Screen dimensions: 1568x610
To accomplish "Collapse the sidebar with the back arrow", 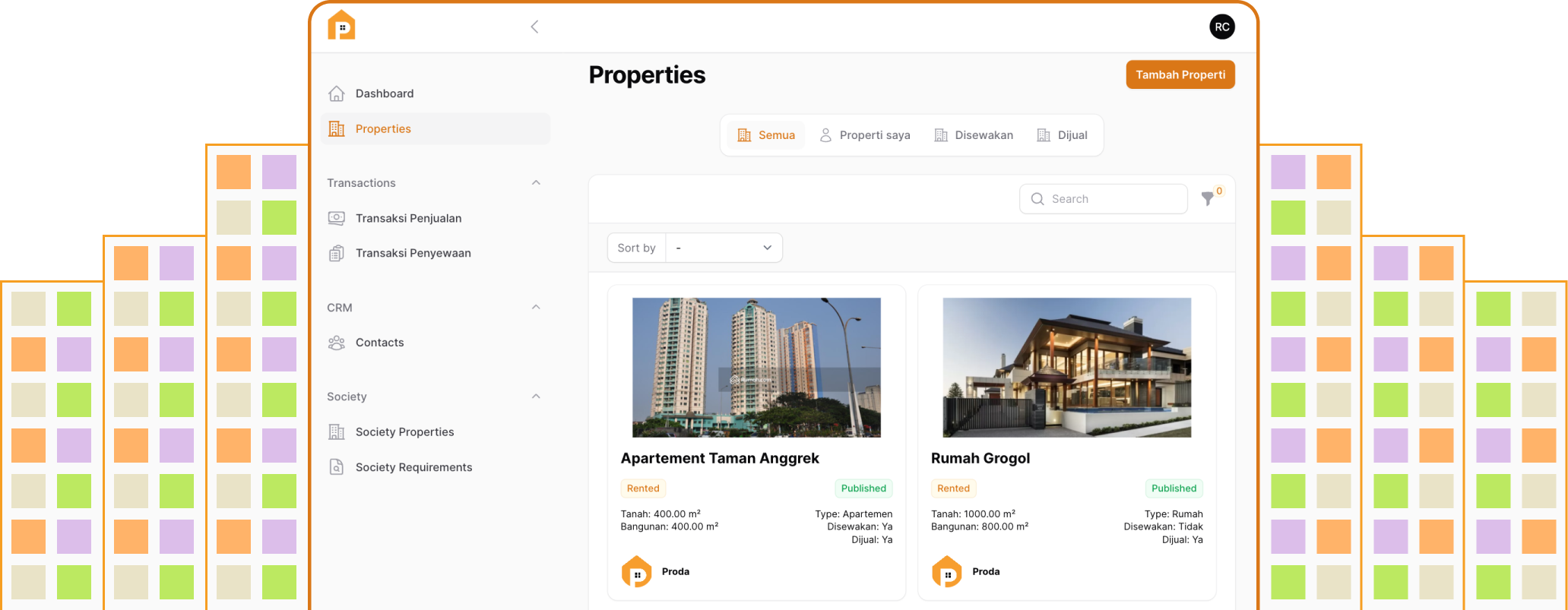I will (x=534, y=27).
